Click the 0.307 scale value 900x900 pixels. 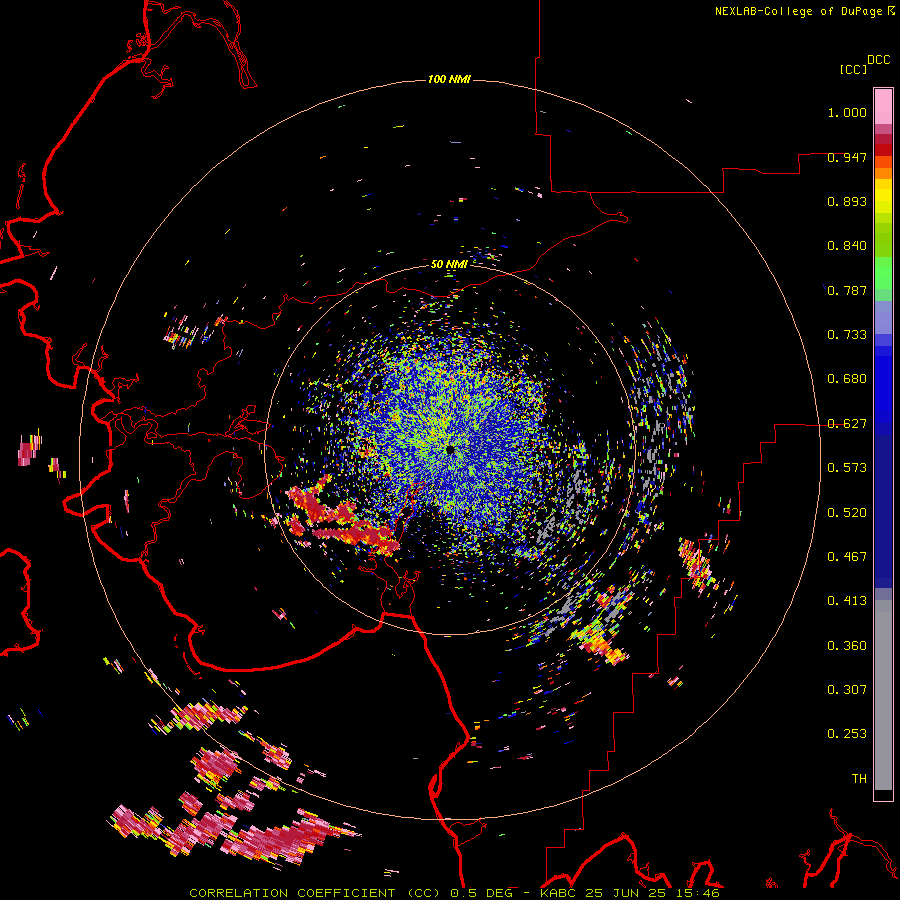pyautogui.click(x=847, y=690)
